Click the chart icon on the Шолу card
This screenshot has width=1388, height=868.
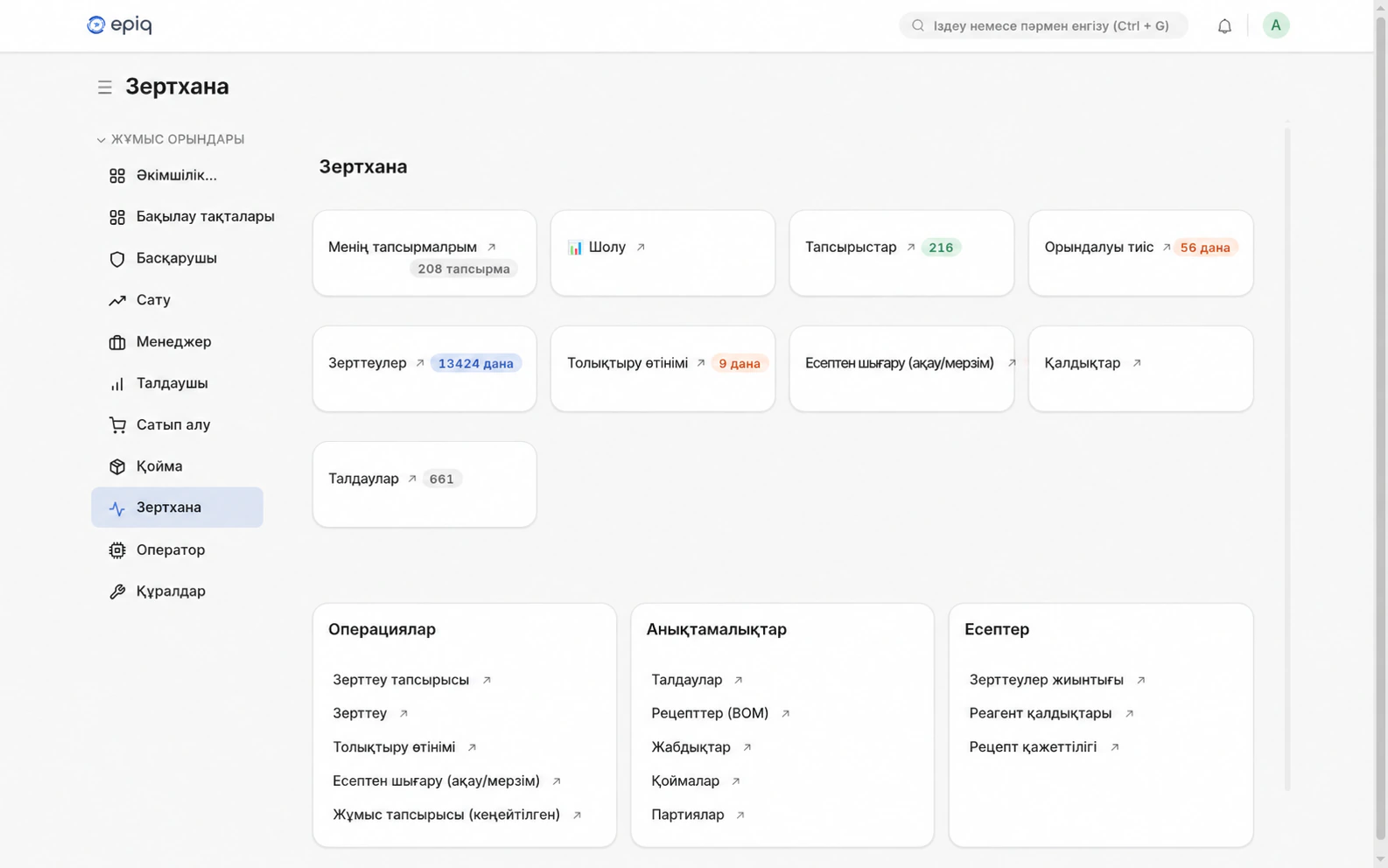point(575,248)
